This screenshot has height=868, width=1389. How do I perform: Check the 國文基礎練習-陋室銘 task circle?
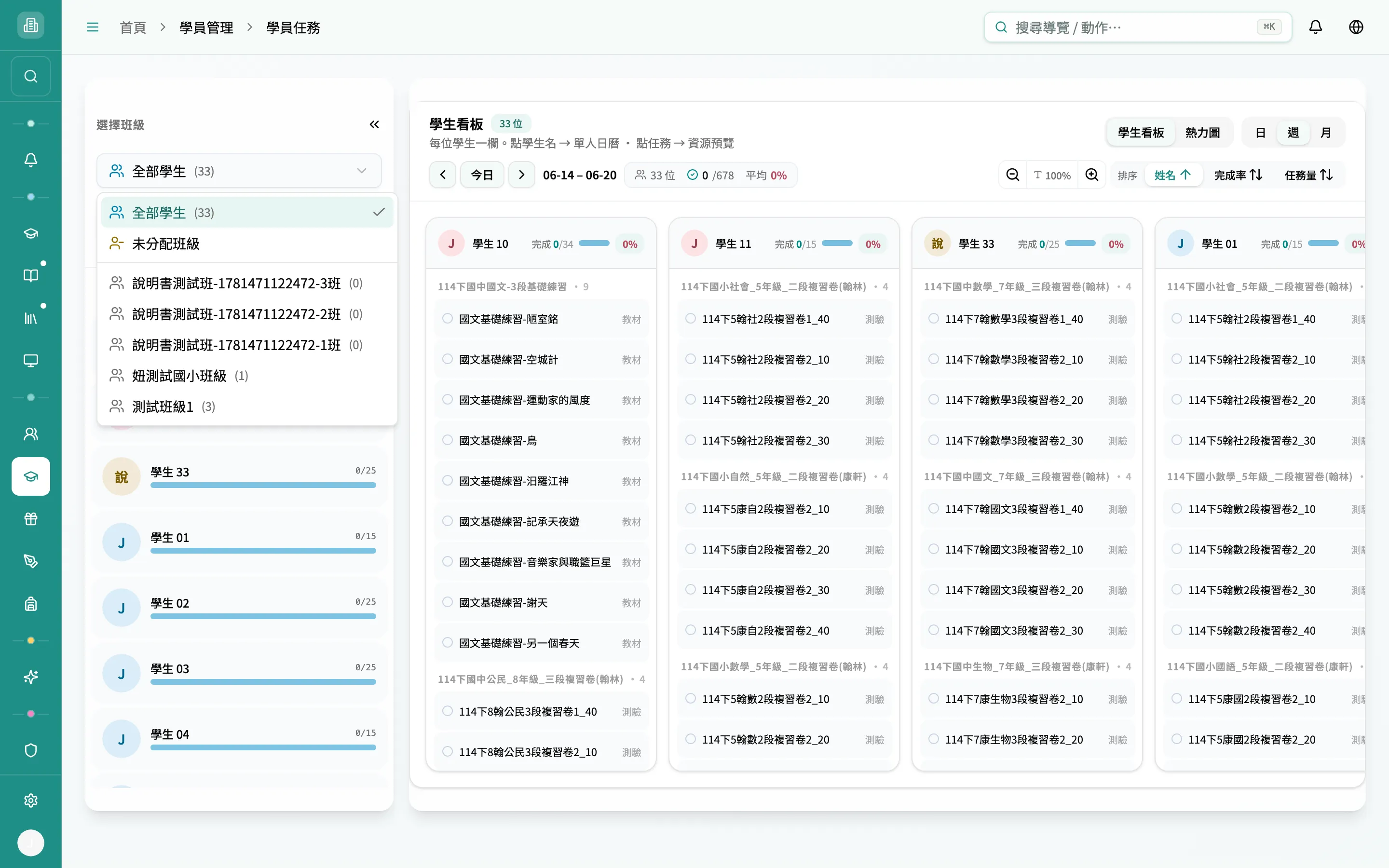[447, 319]
